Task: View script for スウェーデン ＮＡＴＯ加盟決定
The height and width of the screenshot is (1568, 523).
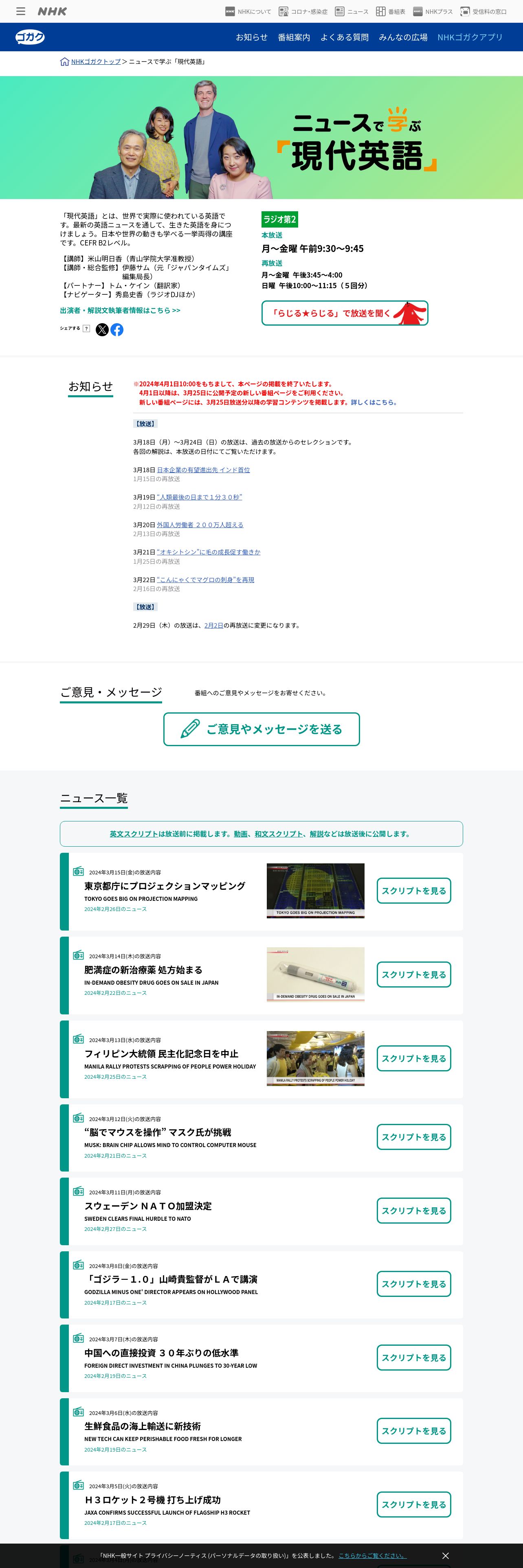Action: (x=414, y=1211)
